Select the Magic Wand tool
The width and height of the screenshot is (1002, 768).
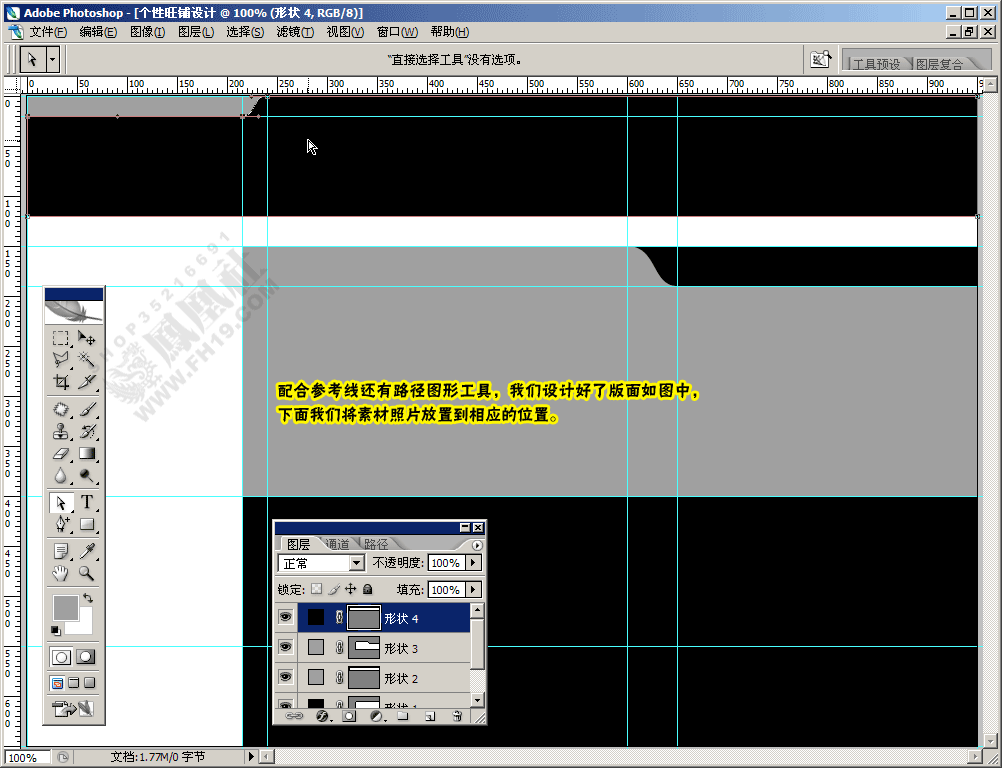tap(86, 360)
